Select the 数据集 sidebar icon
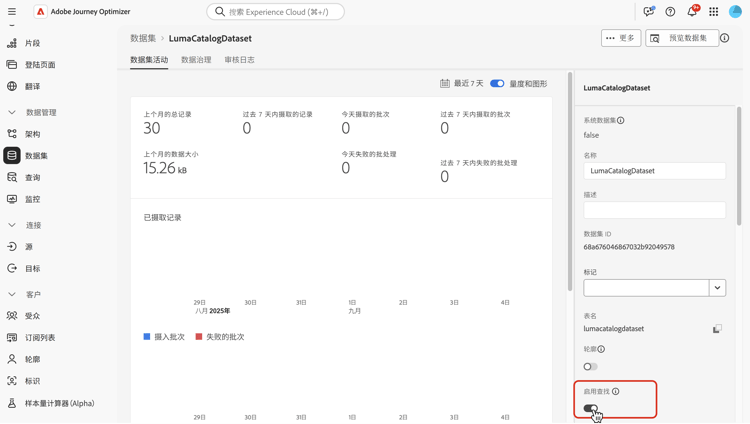The image size is (750, 424). 12,156
